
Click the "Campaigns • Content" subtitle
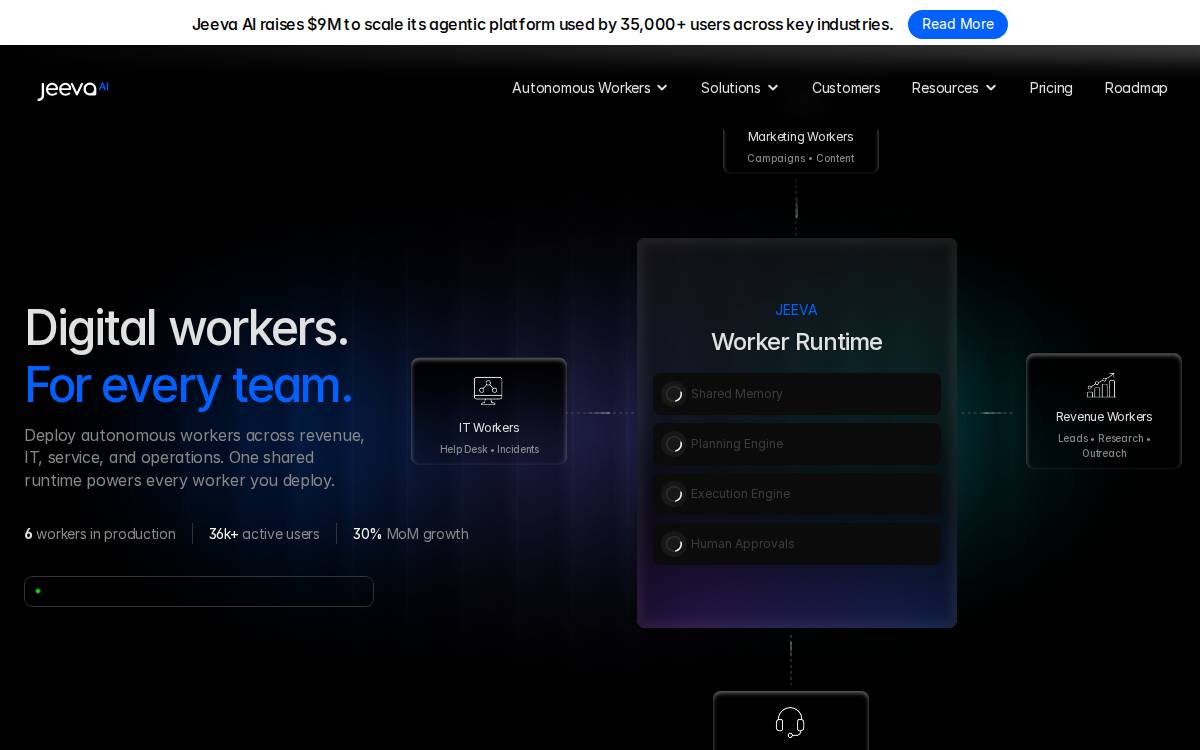(x=801, y=159)
